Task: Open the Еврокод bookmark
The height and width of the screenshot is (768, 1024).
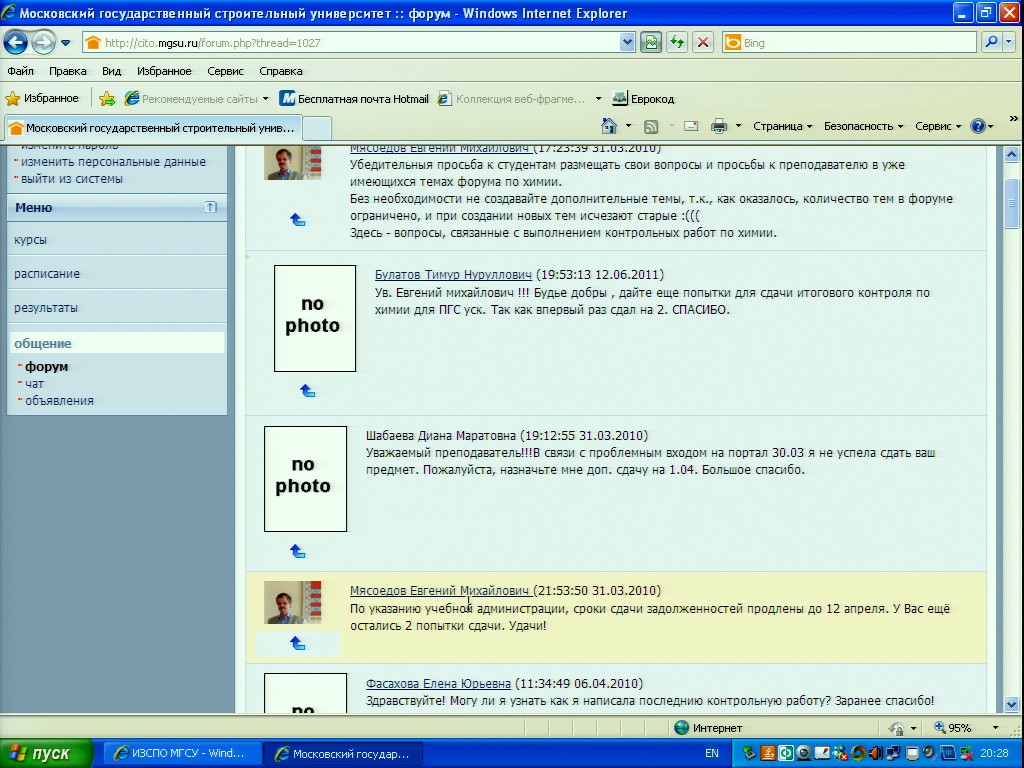Action: (643, 99)
